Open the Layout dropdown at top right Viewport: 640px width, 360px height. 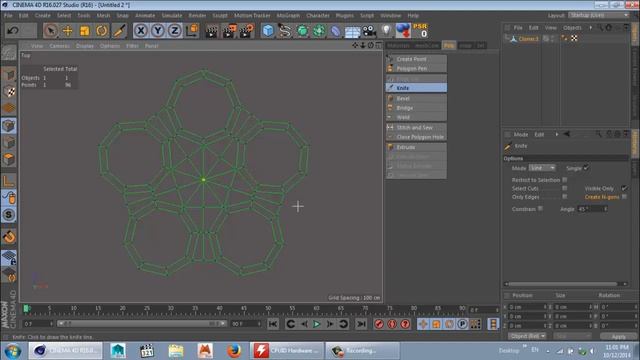tap(599, 15)
